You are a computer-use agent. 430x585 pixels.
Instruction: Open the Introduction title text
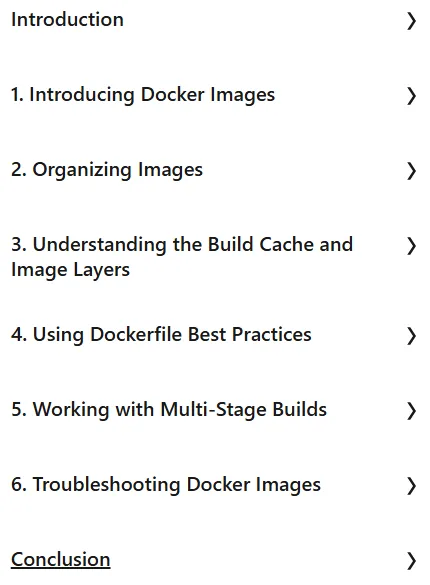pyautogui.click(x=67, y=19)
